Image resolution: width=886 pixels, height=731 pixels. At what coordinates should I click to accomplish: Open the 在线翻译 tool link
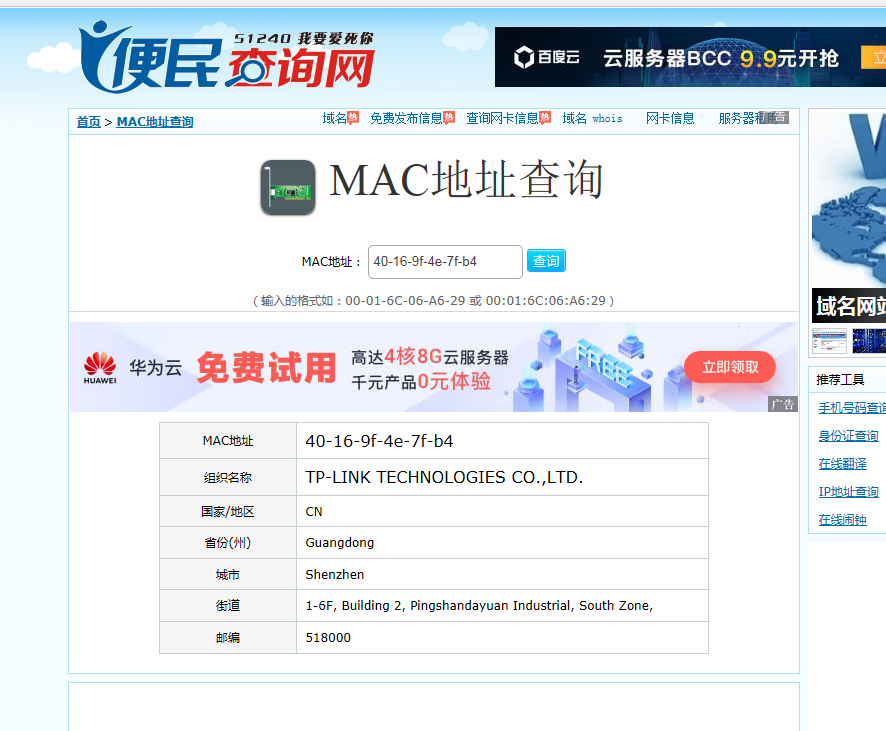click(842, 464)
